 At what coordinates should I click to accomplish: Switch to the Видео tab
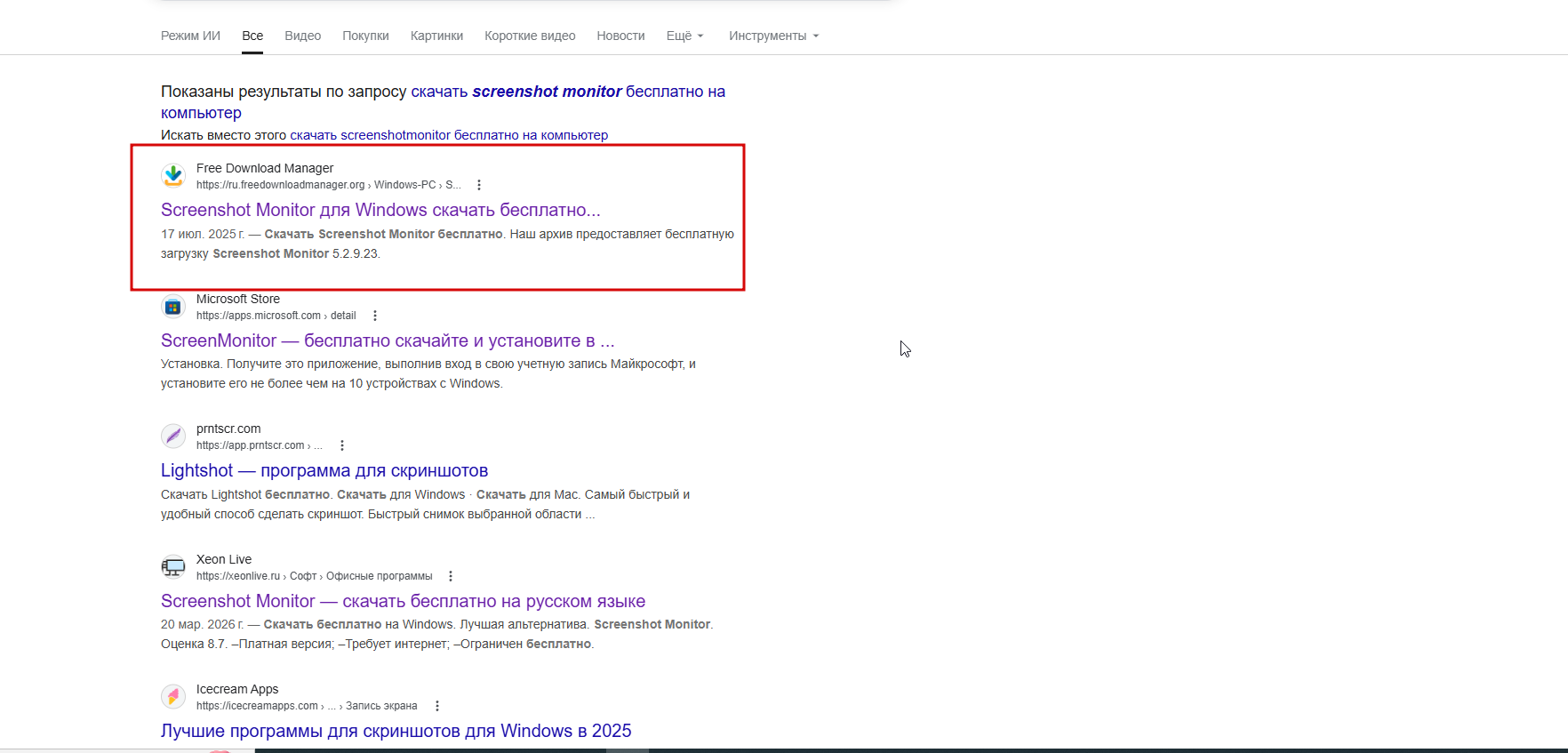click(302, 36)
